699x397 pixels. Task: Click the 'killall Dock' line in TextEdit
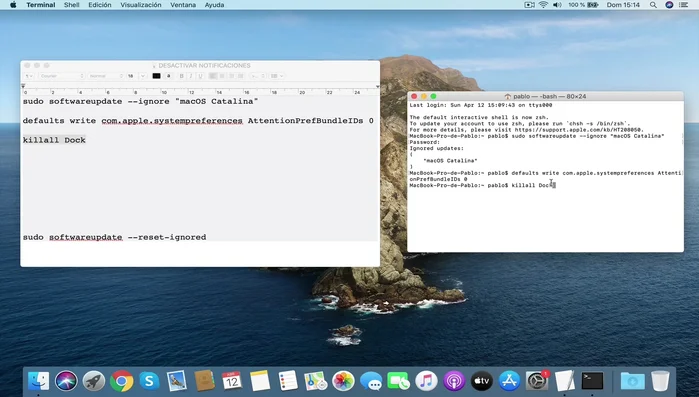click(x=54, y=140)
